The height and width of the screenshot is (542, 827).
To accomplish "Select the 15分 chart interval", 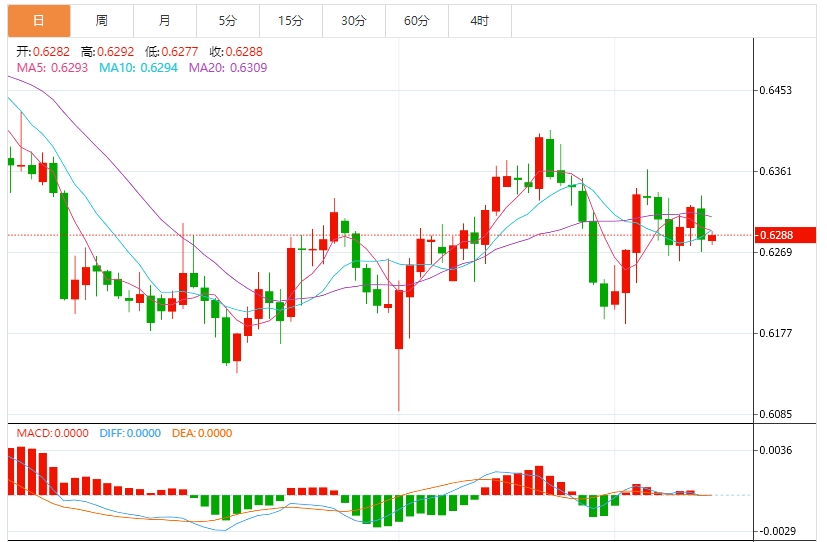I will tap(290, 20).
